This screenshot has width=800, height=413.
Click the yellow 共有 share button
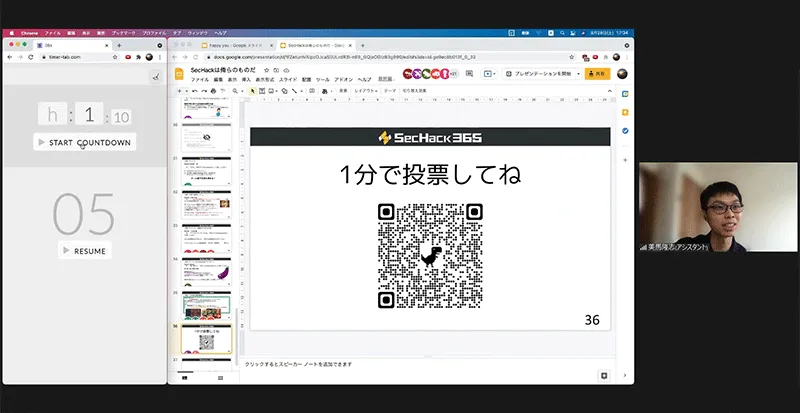click(x=597, y=74)
